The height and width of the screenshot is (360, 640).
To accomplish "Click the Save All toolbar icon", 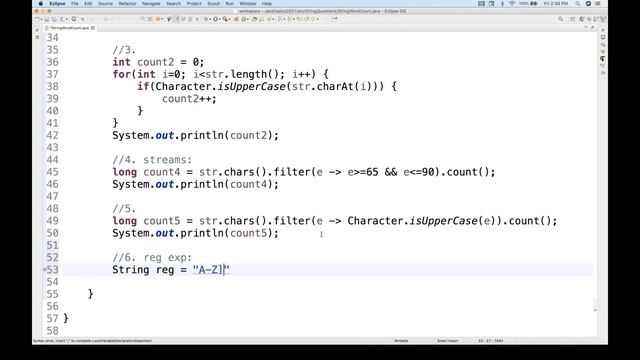I will click(x=54, y=19).
